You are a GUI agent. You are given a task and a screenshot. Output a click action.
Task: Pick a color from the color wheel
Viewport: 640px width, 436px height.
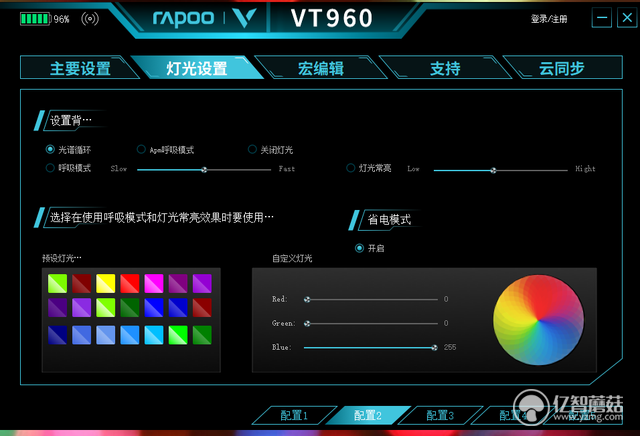tap(538, 320)
